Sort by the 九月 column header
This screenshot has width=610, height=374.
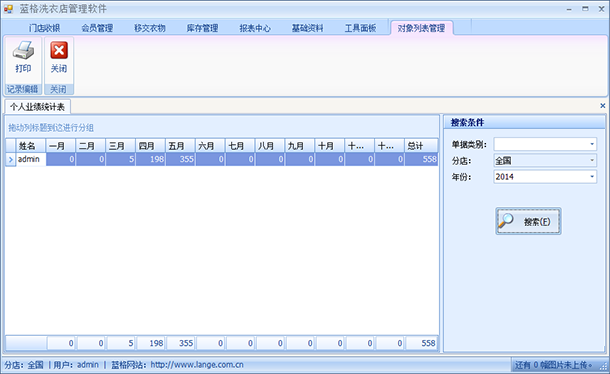300,146
